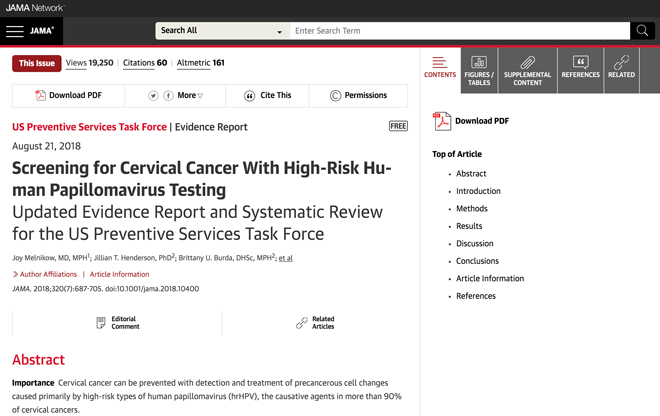Open the hamburger navigation menu

pos(15,31)
